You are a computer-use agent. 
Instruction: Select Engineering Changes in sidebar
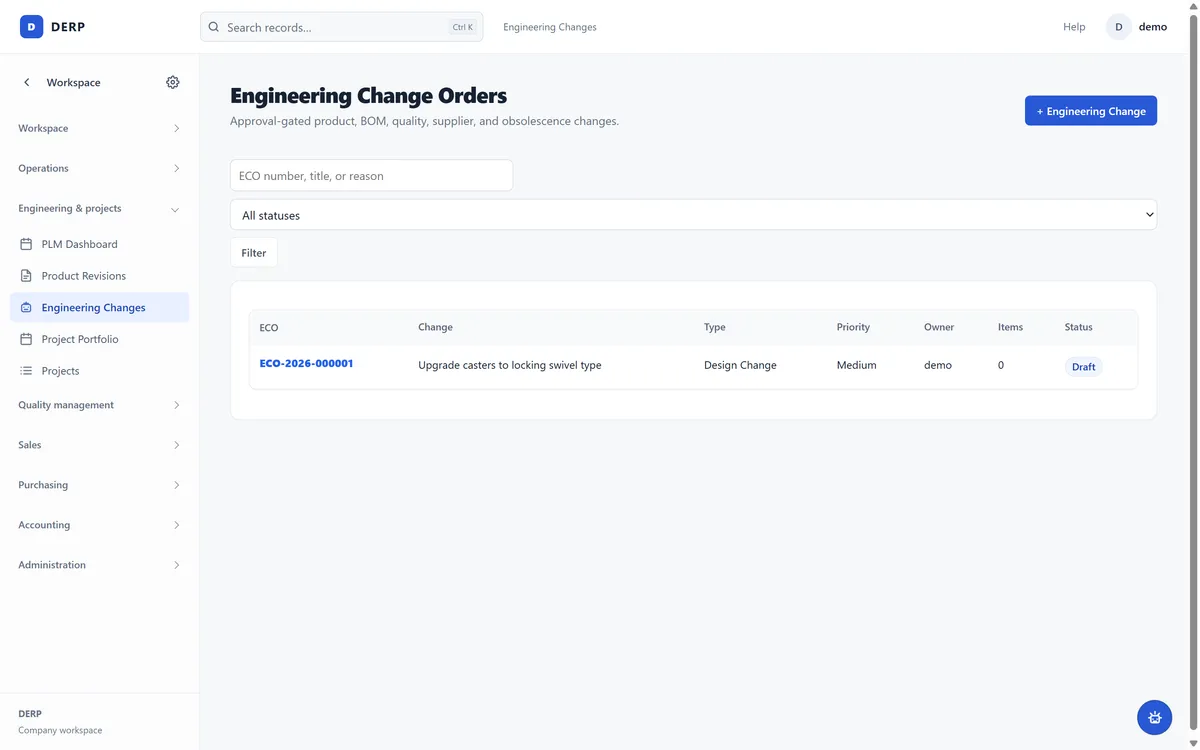[99, 307]
